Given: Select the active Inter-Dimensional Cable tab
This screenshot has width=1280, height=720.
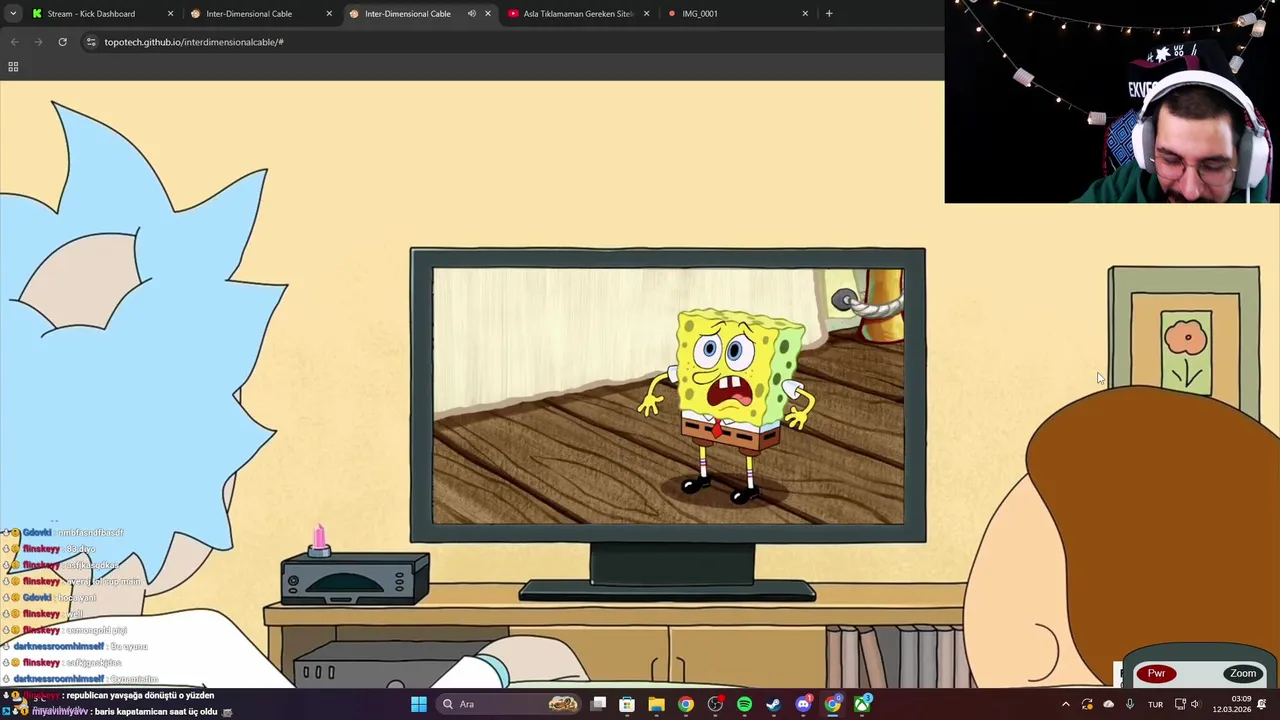Looking at the screenshot, I should pos(420,13).
